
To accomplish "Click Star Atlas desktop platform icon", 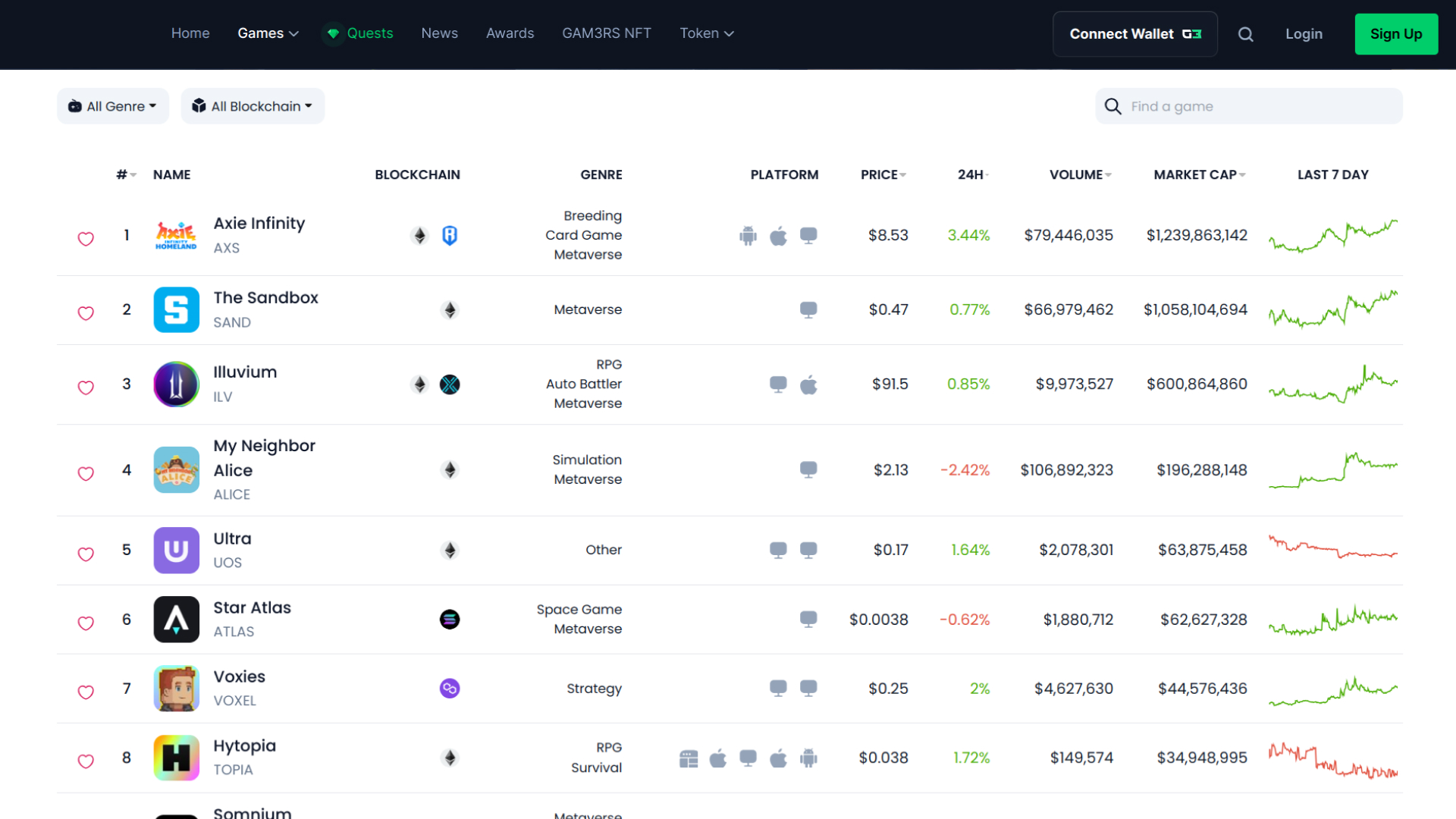I will click(x=808, y=620).
